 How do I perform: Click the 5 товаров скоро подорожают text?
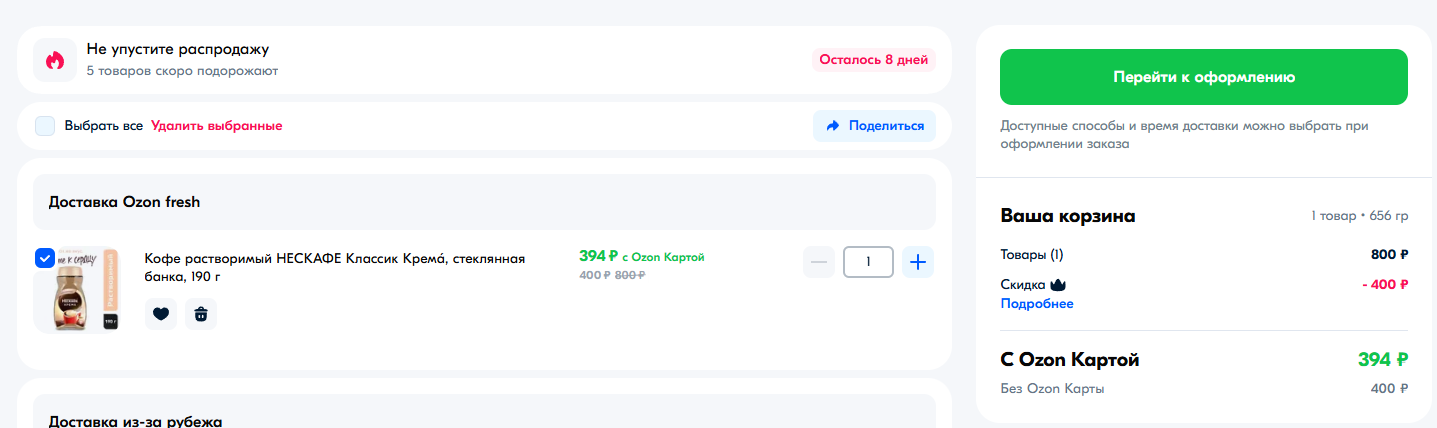pyautogui.click(x=182, y=71)
